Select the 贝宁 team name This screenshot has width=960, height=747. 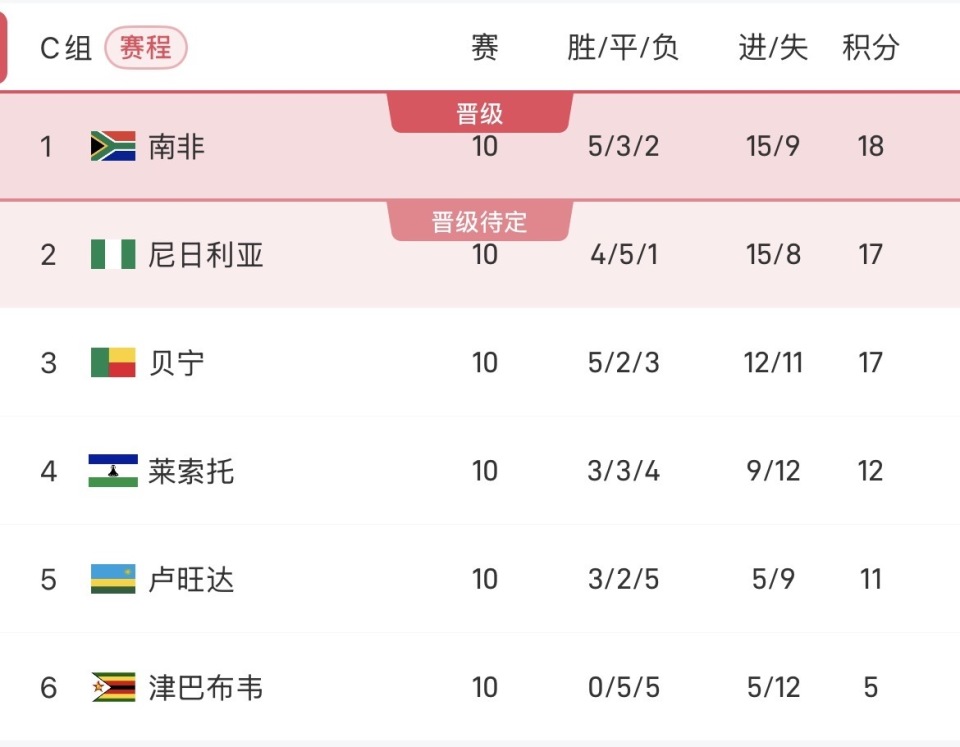(x=176, y=363)
